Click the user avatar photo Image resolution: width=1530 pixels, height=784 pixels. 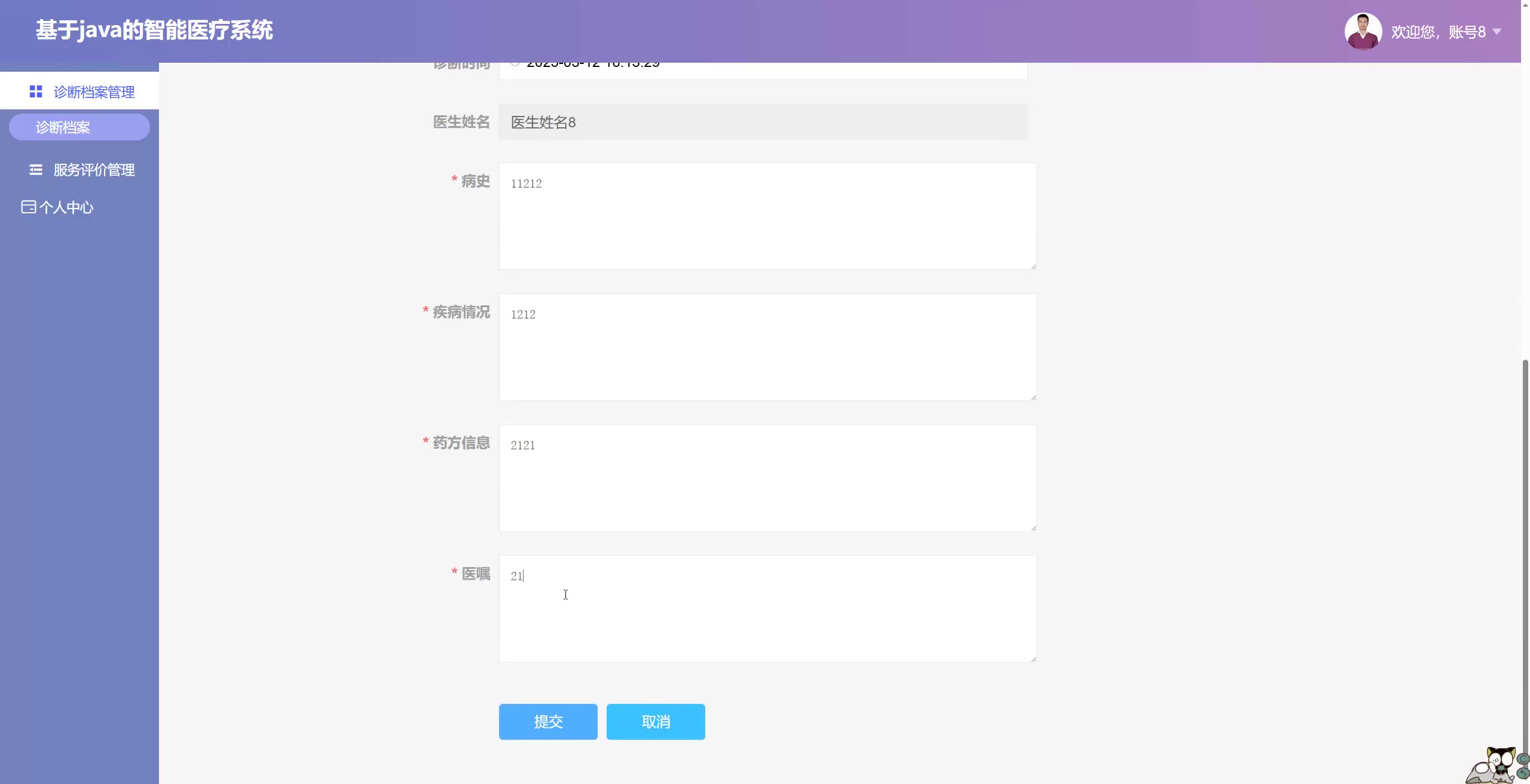click(1363, 31)
